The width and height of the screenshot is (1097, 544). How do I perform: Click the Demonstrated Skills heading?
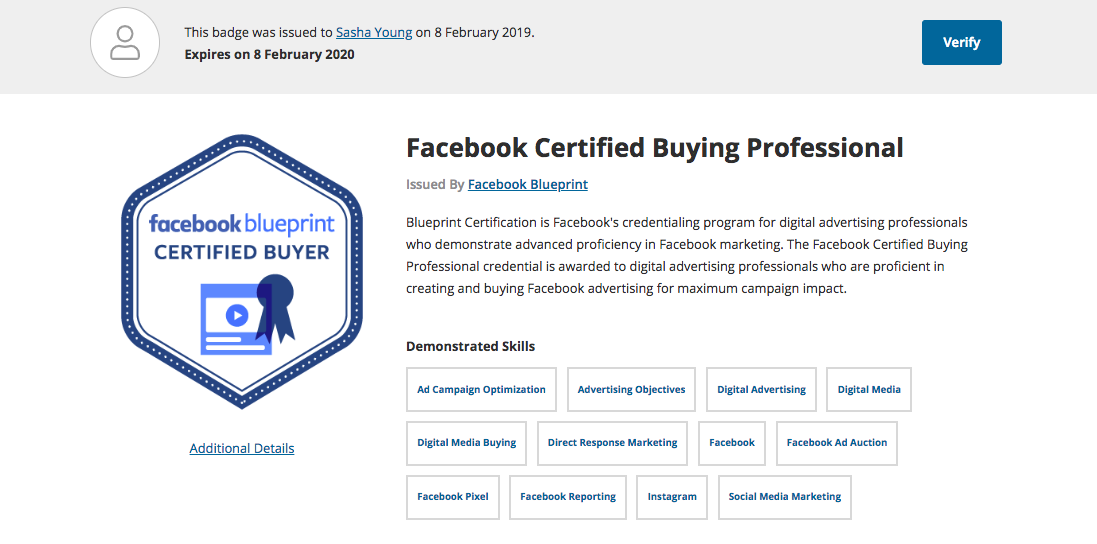coord(471,347)
